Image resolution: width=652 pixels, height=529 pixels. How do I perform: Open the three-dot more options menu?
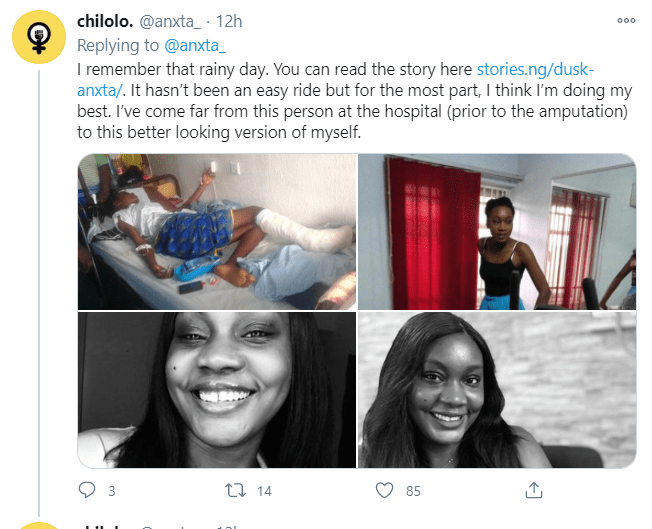[626, 20]
